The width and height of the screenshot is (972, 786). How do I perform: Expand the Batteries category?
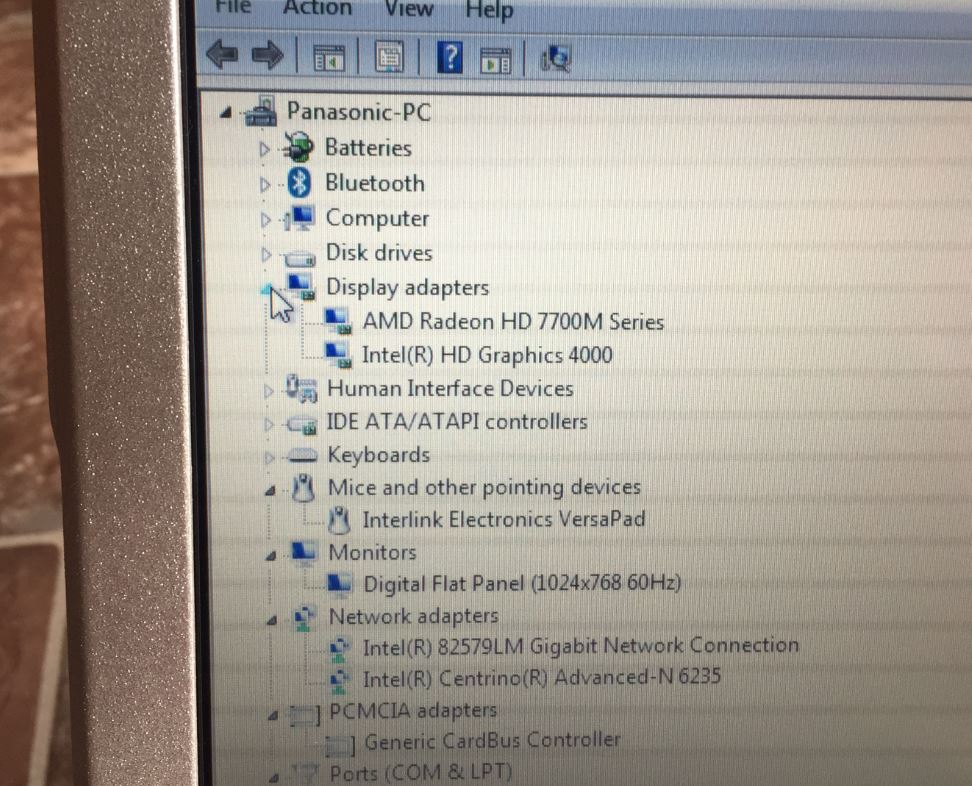coord(265,149)
